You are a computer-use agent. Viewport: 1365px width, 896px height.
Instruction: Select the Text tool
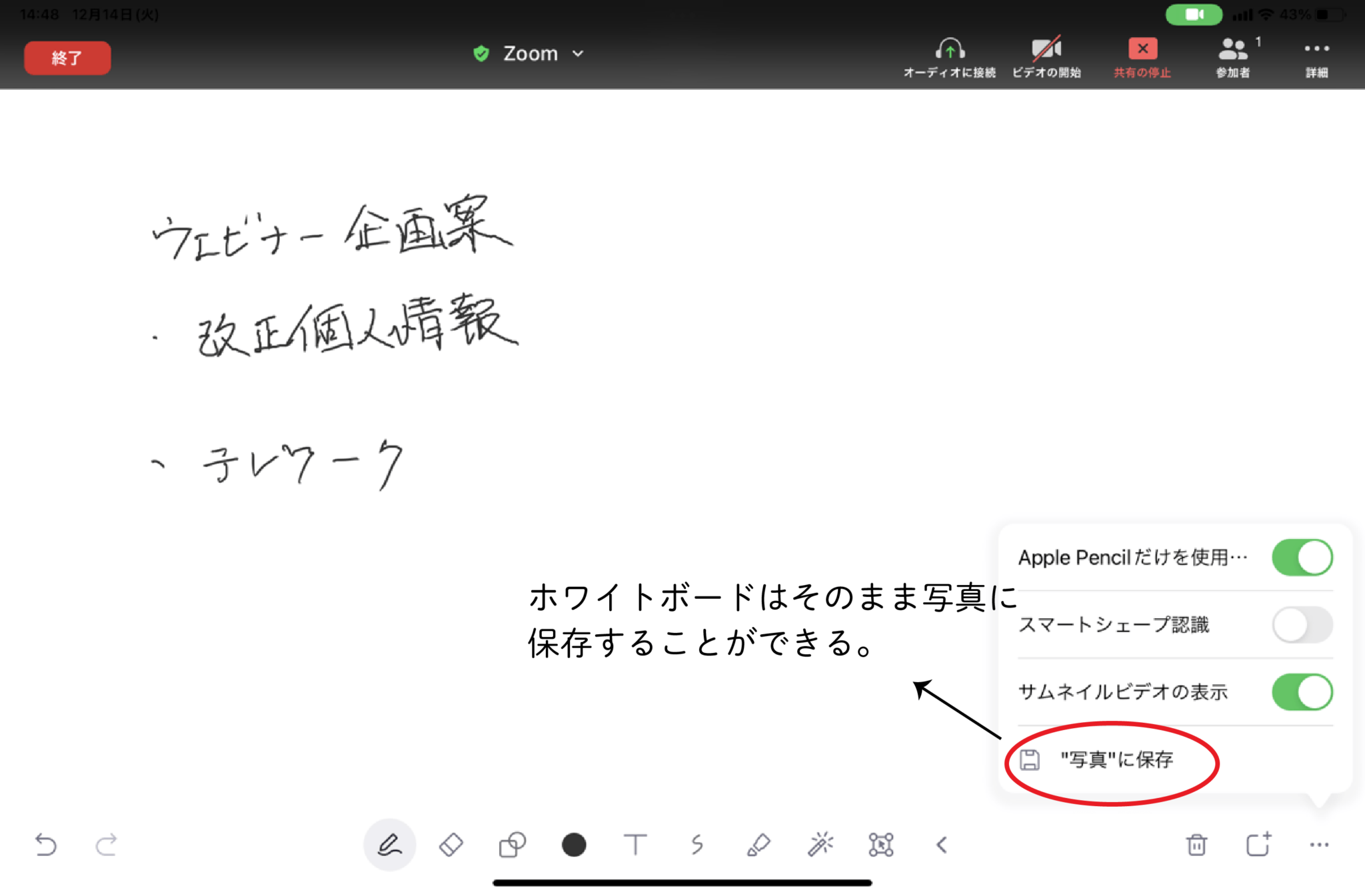[636, 845]
